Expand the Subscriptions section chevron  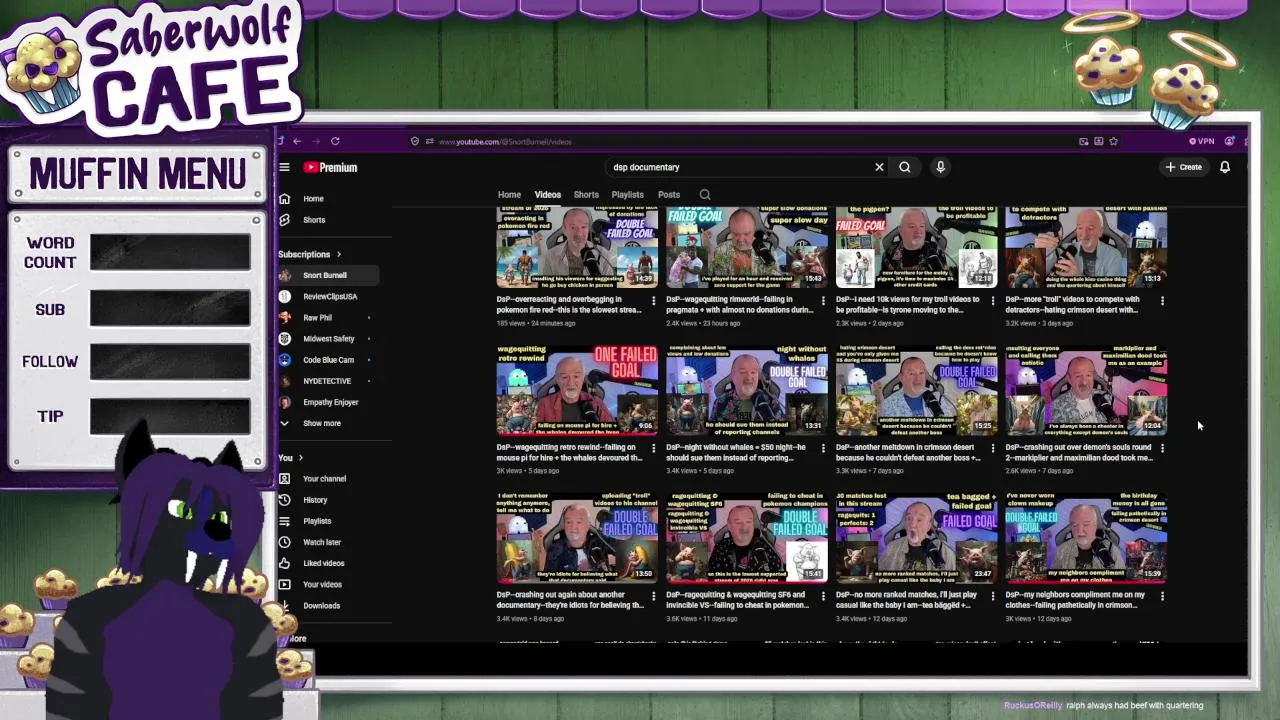[x=338, y=254]
